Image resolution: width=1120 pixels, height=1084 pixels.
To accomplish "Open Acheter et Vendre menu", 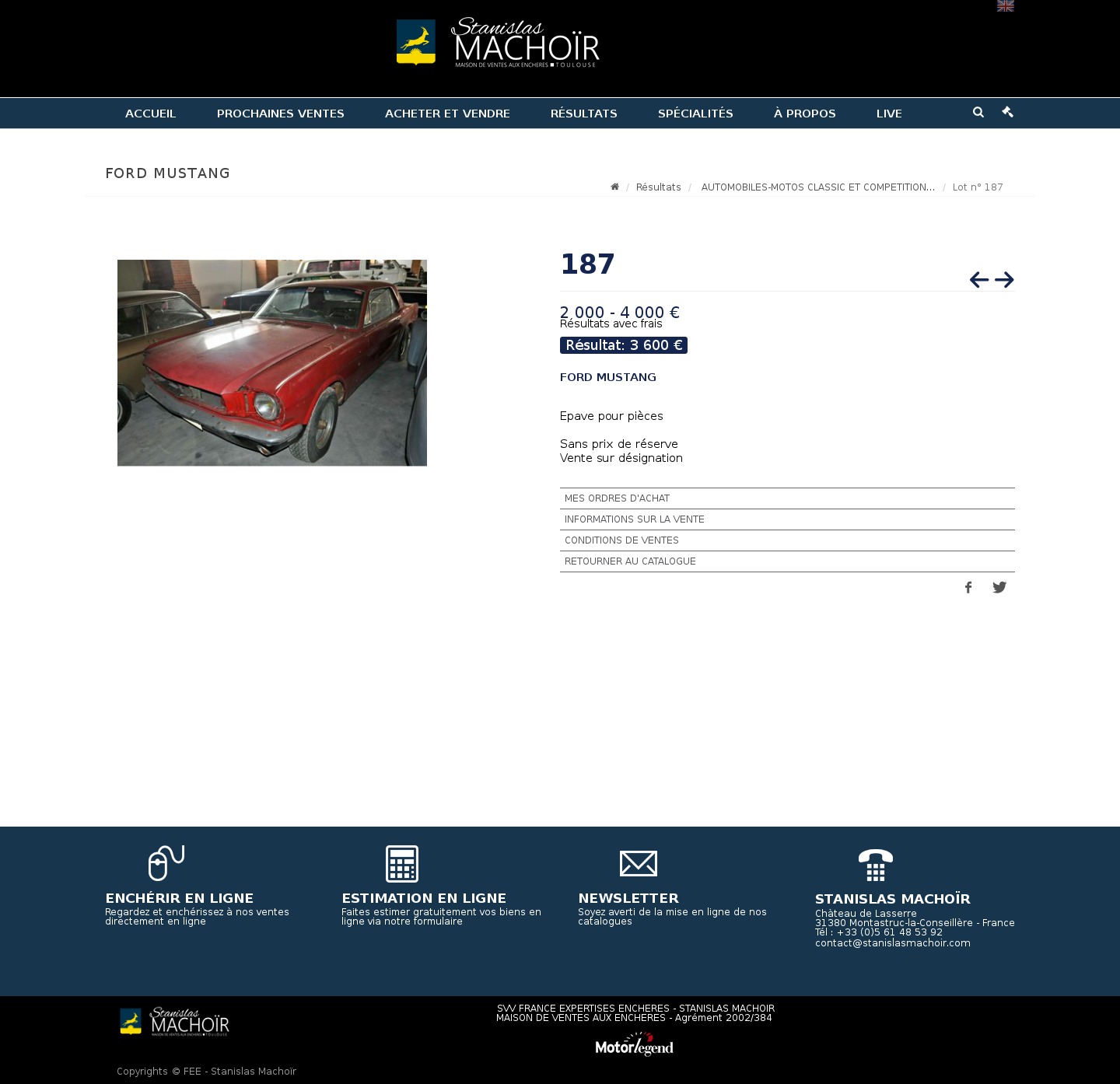I will [x=447, y=114].
